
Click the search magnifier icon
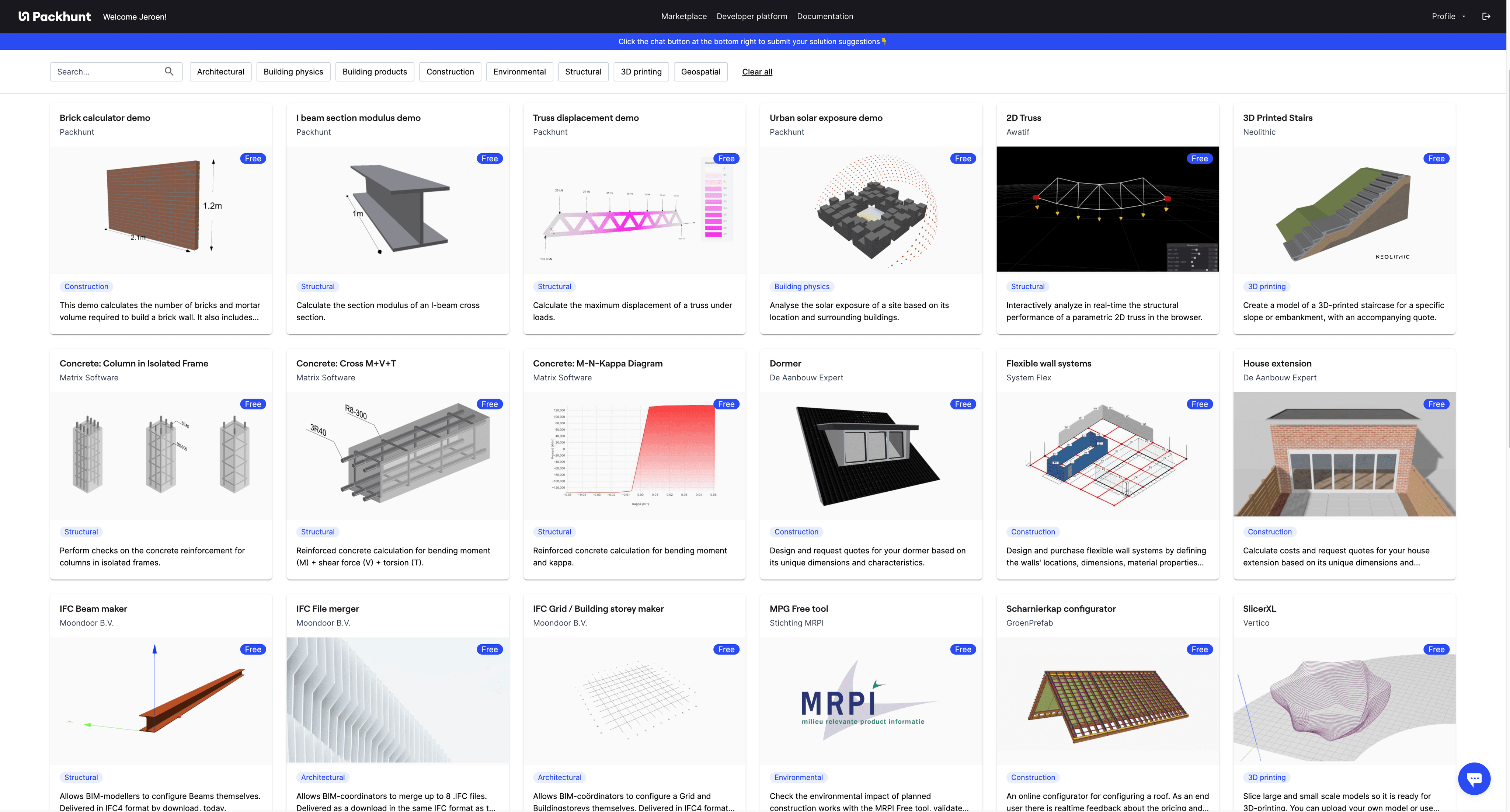[169, 72]
